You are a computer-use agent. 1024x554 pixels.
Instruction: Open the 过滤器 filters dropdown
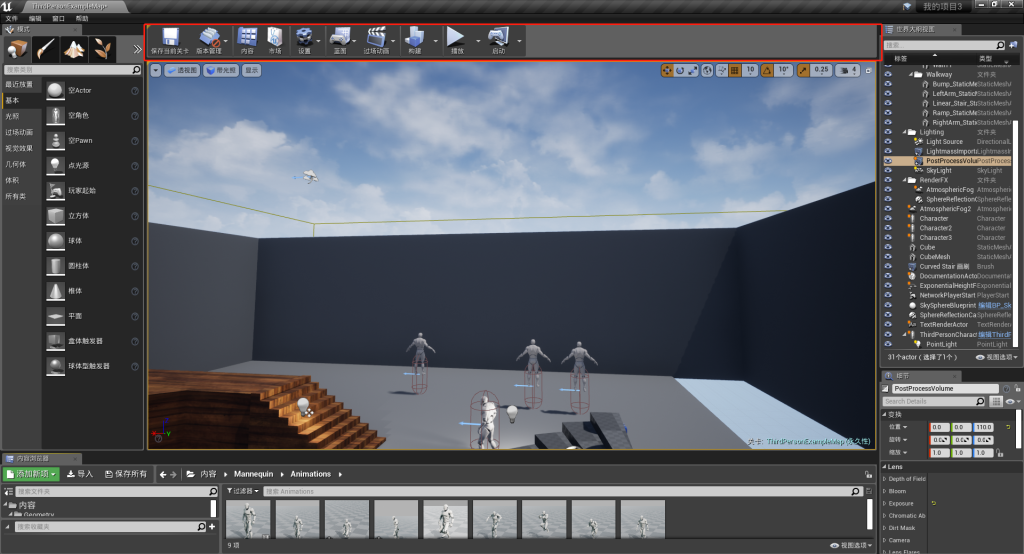[x=243, y=491]
